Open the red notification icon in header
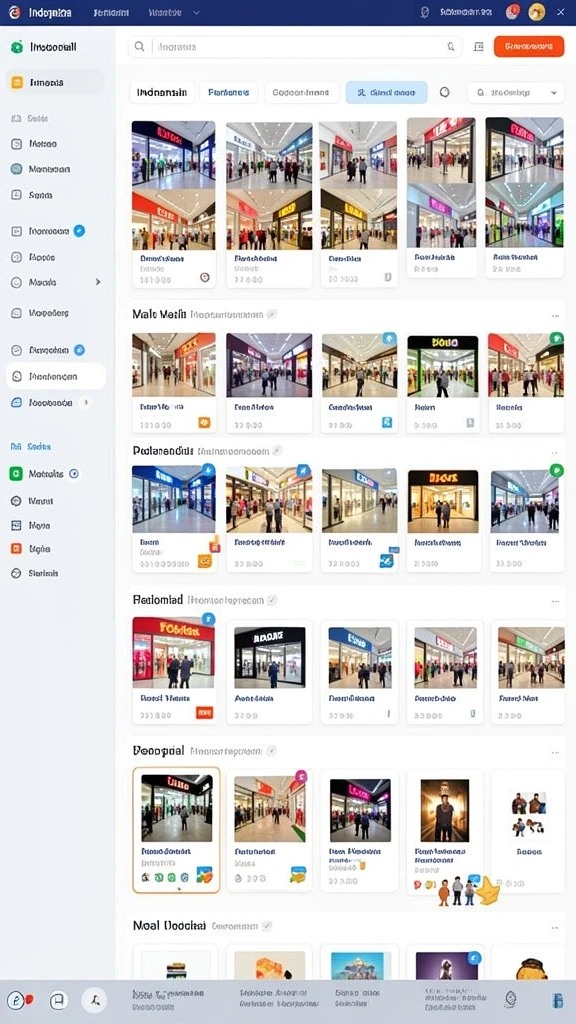This screenshot has width=576, height=1024. click(513, 12)
